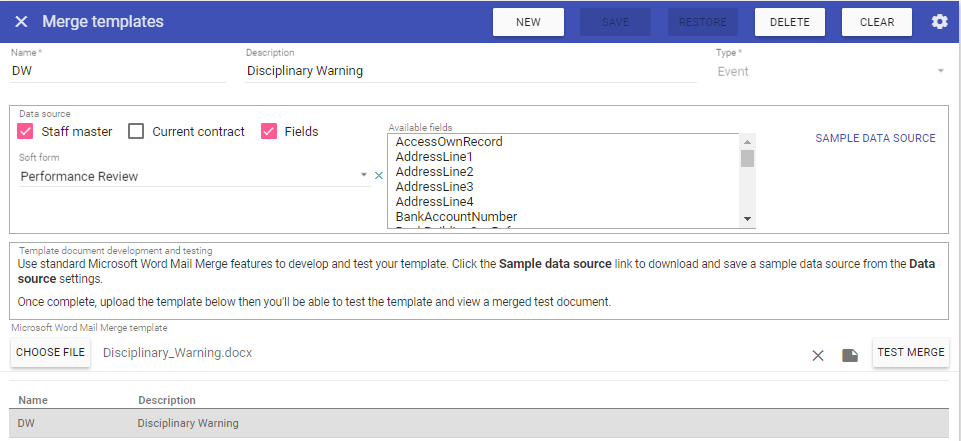Open the Sample Data Source link
The height and width of the screenshot is (441, 961).
[x=875, y=138]
